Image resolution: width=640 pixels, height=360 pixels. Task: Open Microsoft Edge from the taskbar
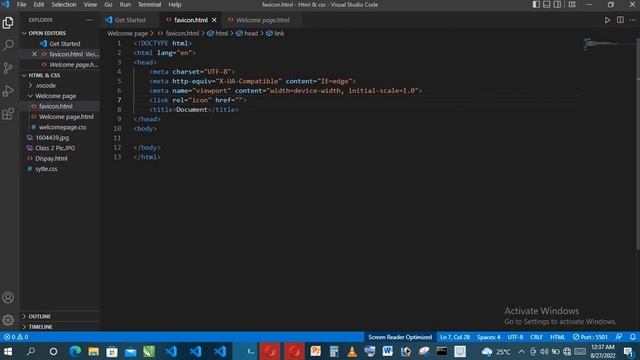(x=75, y=351)
